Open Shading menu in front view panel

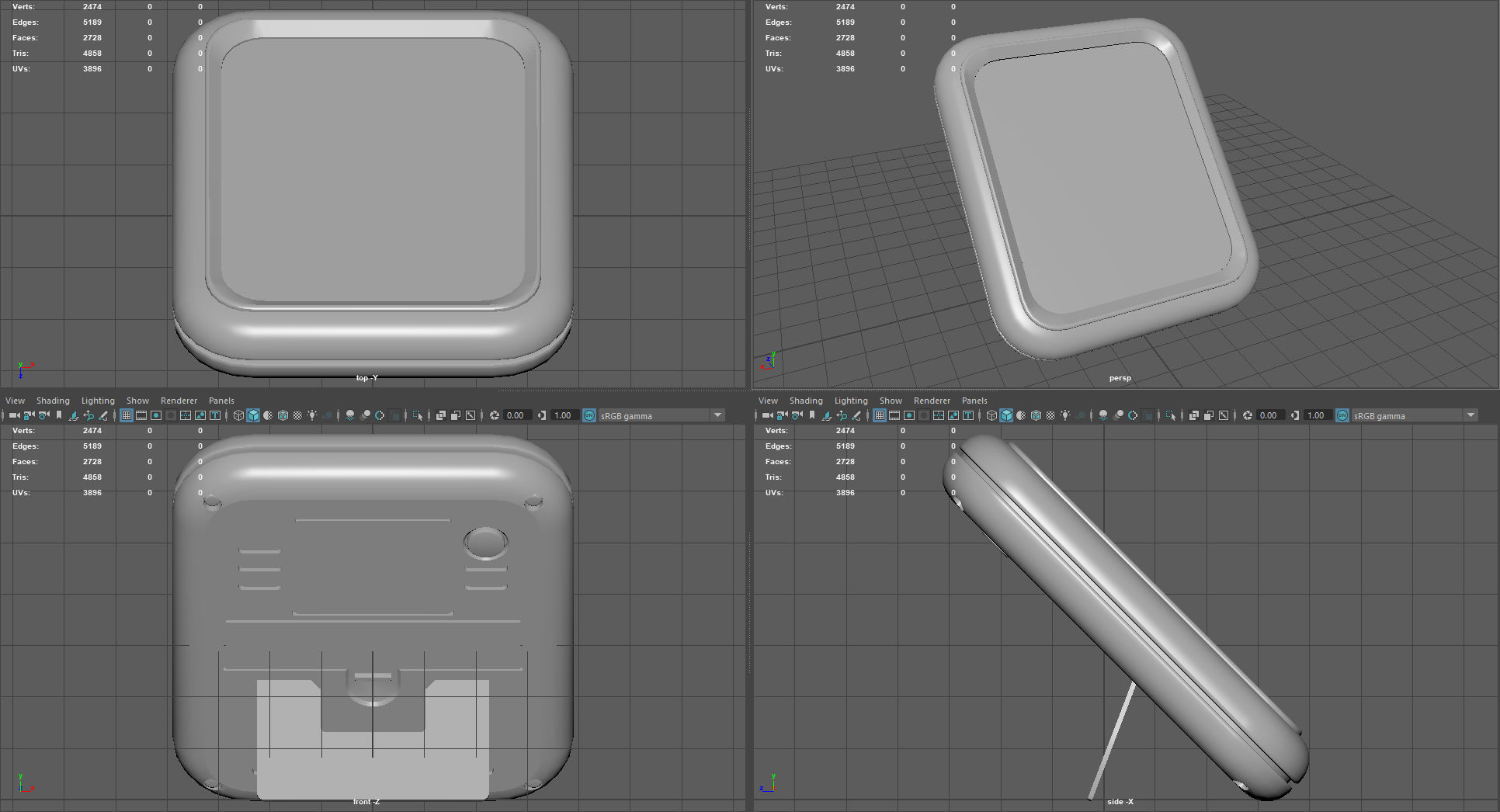click(53, 401)
